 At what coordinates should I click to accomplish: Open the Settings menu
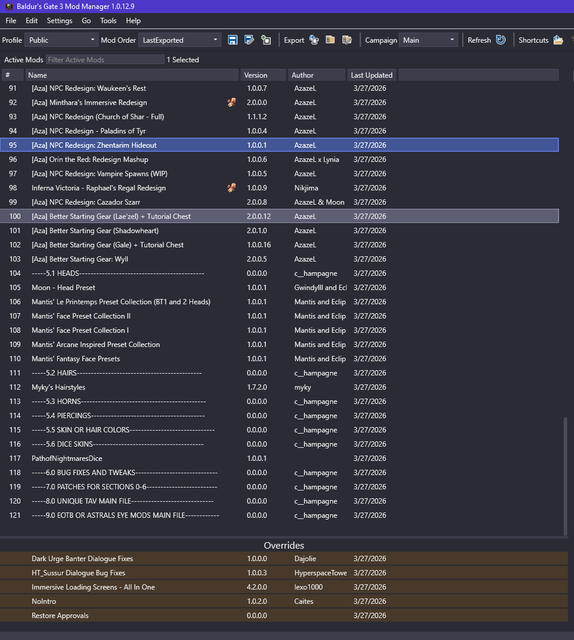(x=59, y=21)
